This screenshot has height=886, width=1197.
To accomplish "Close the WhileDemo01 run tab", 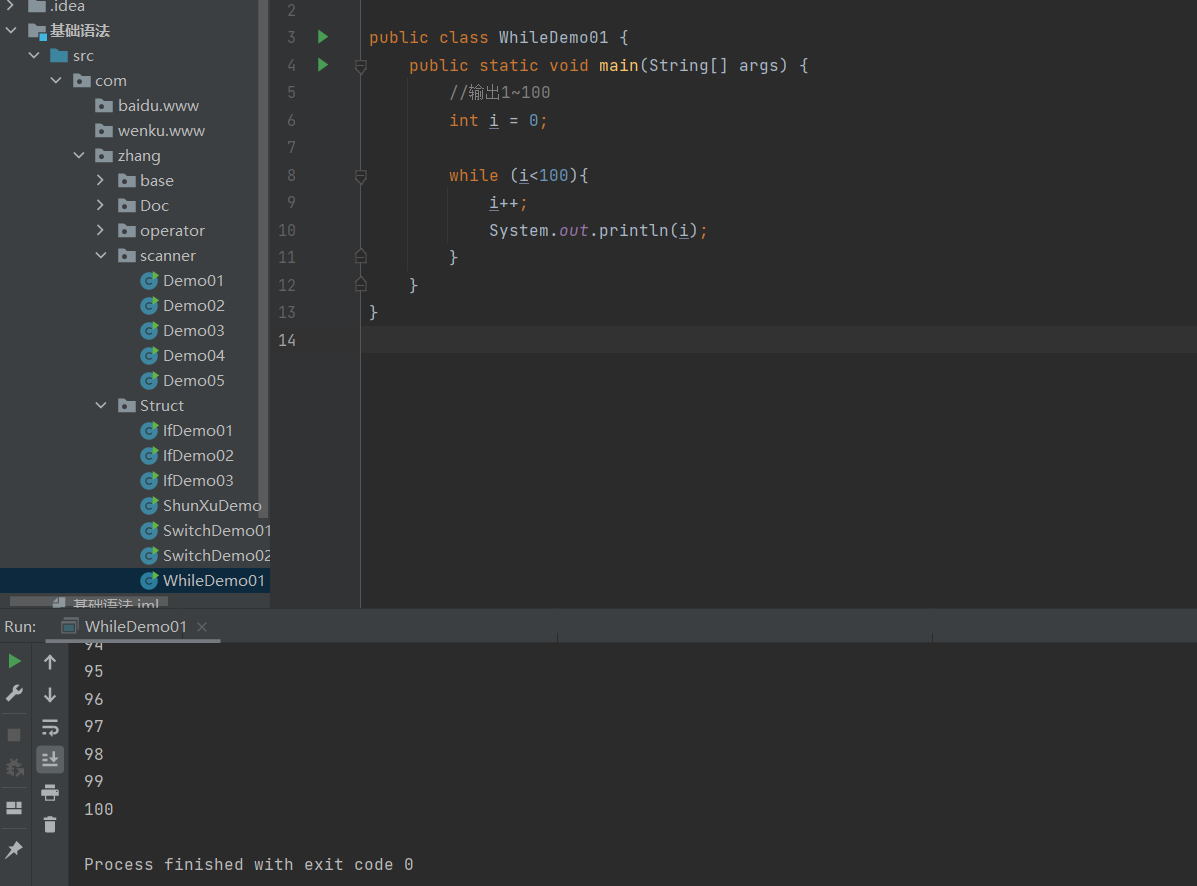I will pyautogui.click(x=202, y=627).
